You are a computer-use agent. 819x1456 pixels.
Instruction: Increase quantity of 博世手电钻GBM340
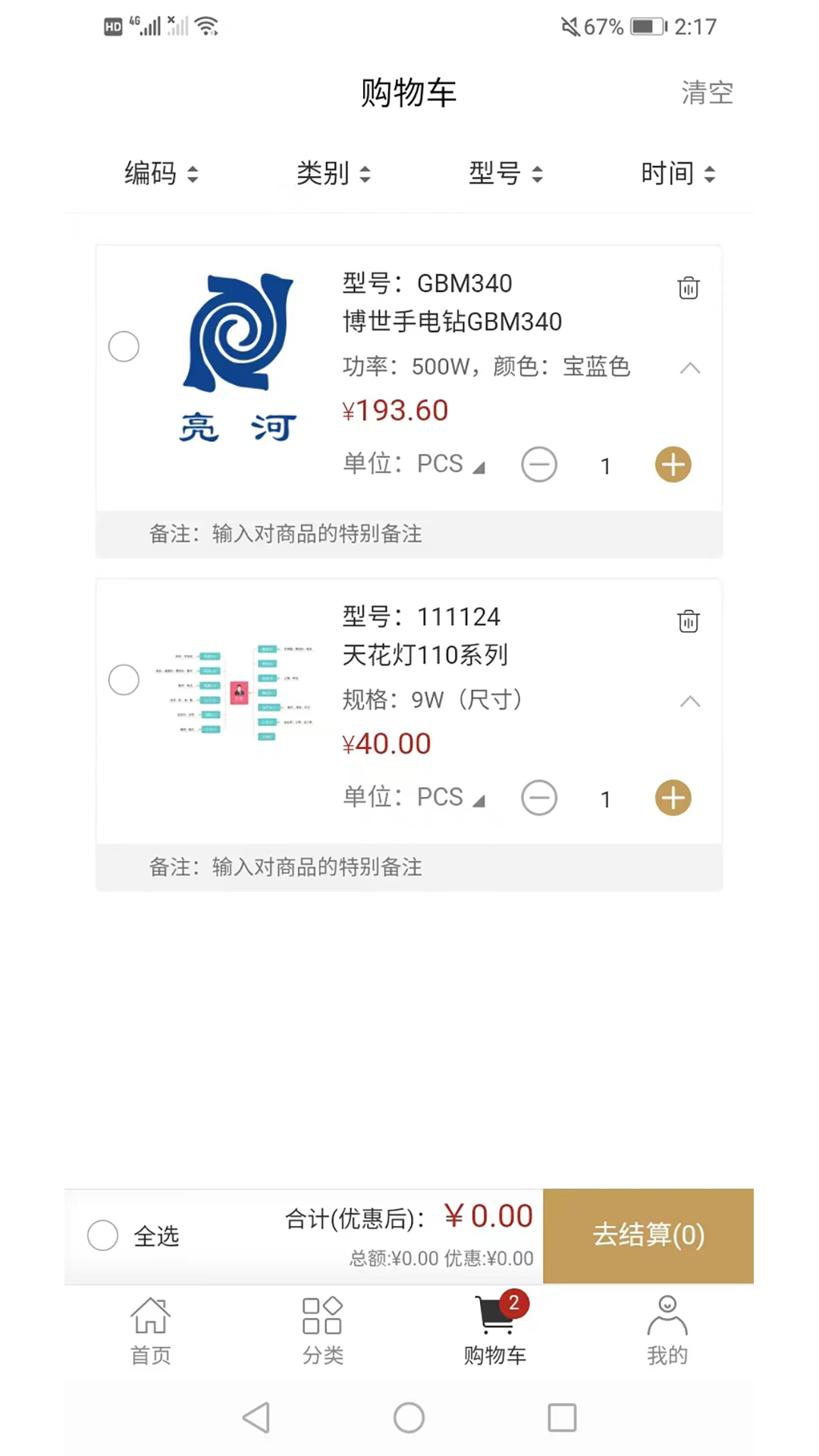point(673,465)
